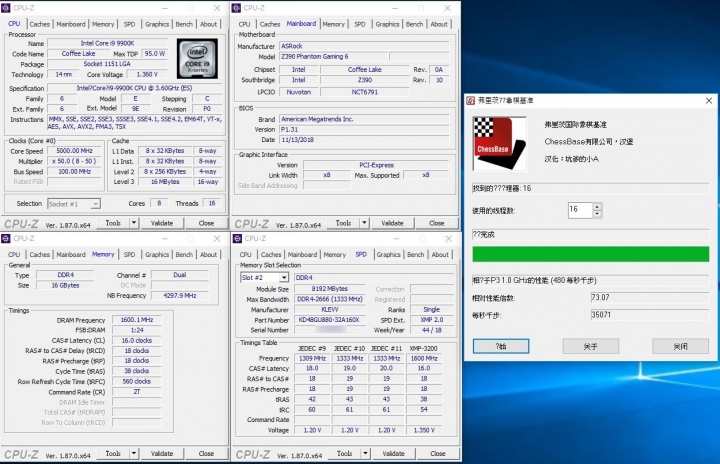Click the CPU-Z app icon in top-left window title
This screenshot has width=720, height=464.
[6, 8]
